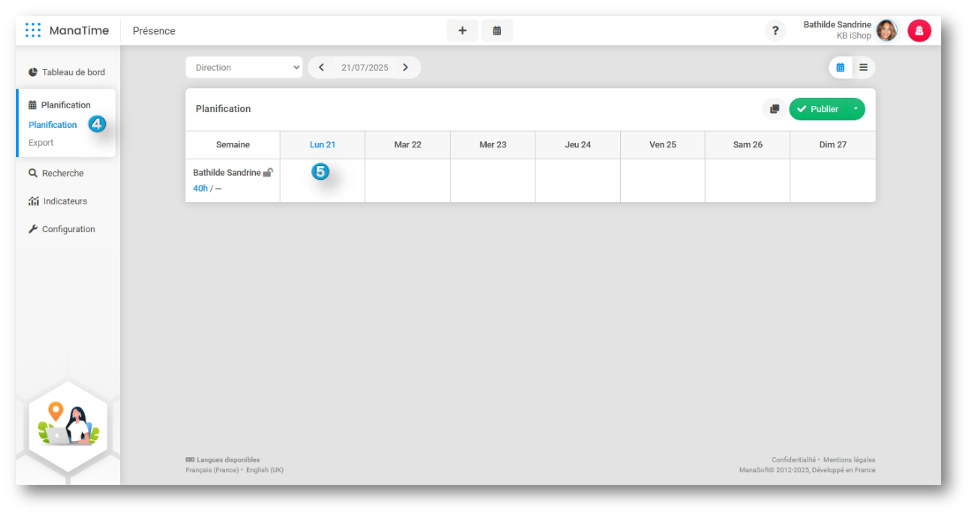Viewport: 972px width, 516px height.
Task: Click the Lun 21 column header
Action: (x=322, y=145)
